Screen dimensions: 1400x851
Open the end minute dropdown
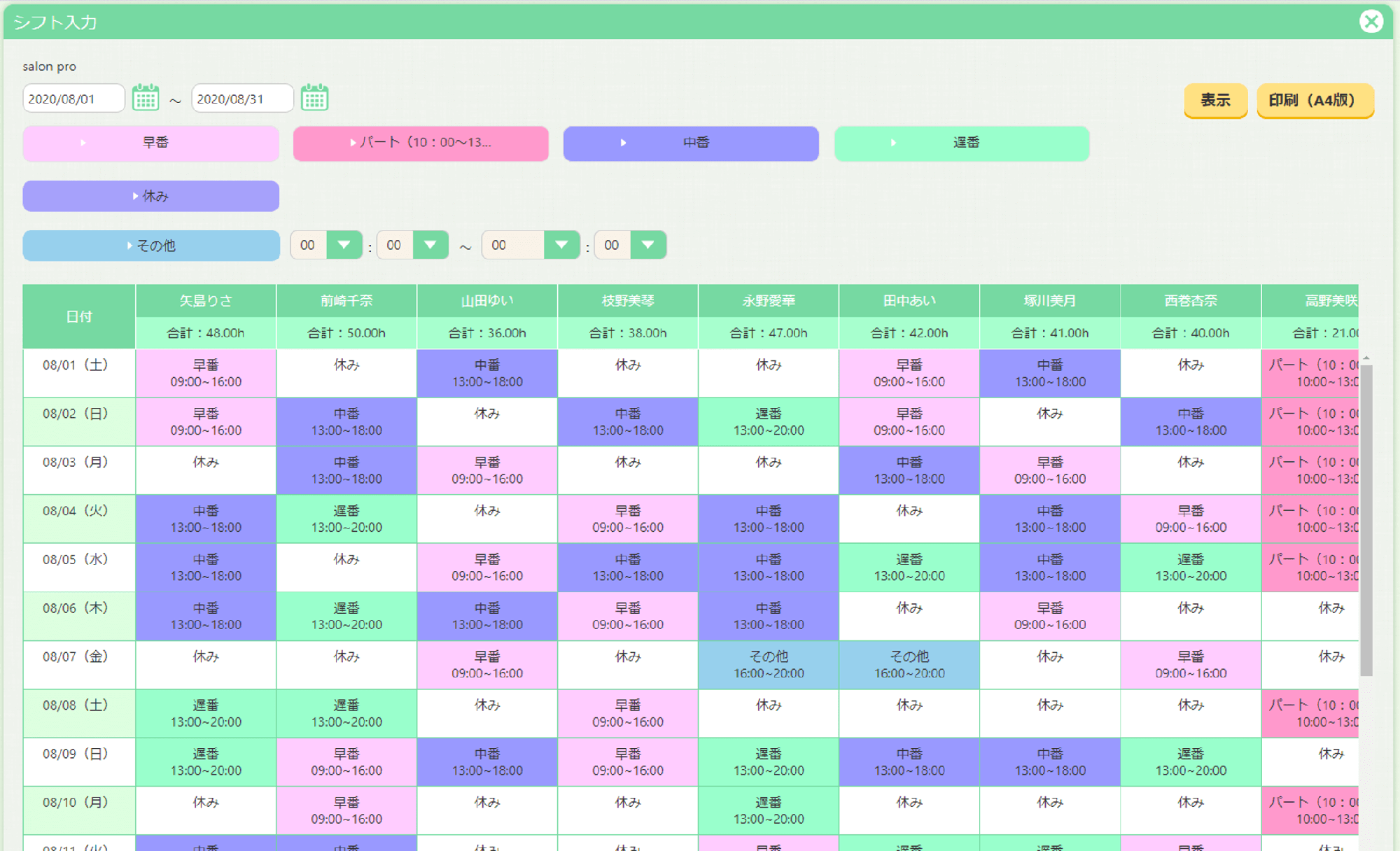pyautogui.click(x=647, y=245)
